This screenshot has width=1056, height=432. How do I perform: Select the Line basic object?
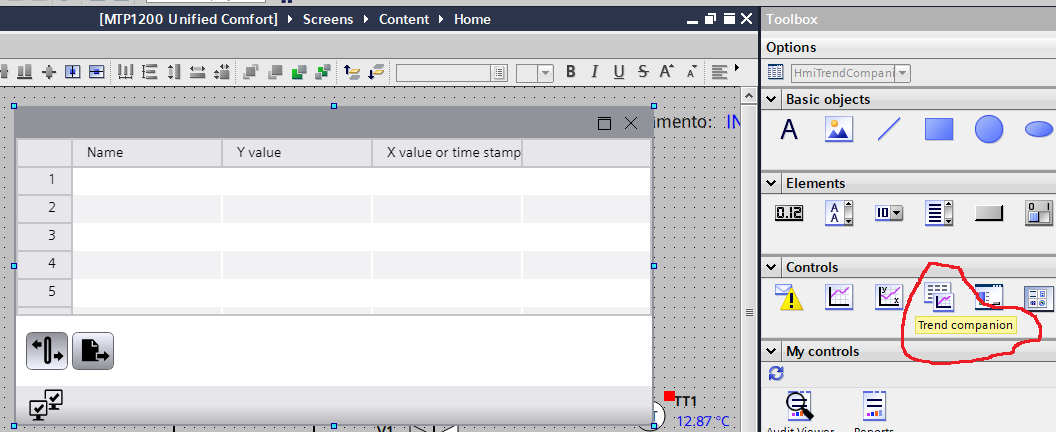click(889, 129)
